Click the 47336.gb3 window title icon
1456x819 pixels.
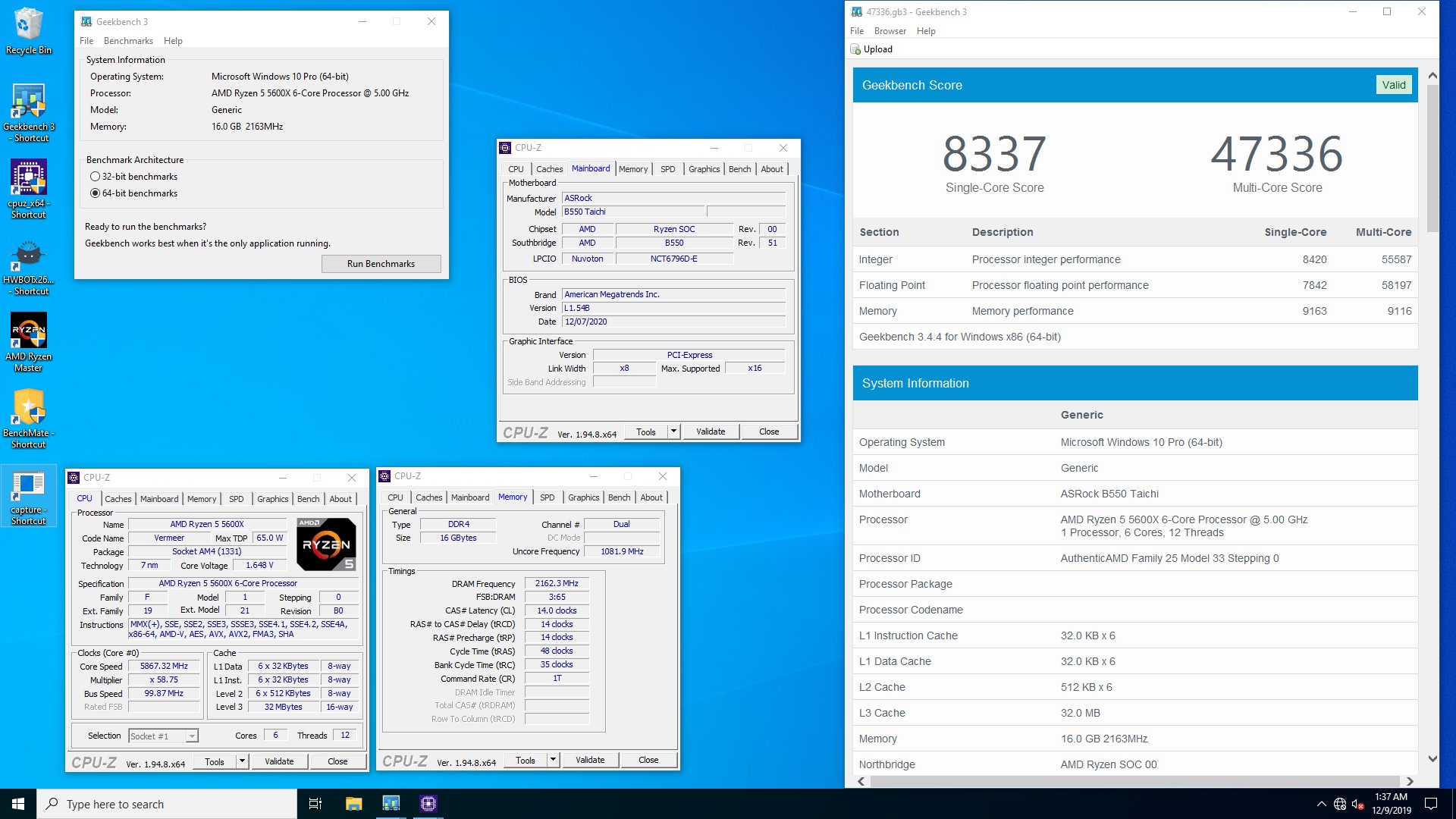pyautogui.click(x=857, y=11)
